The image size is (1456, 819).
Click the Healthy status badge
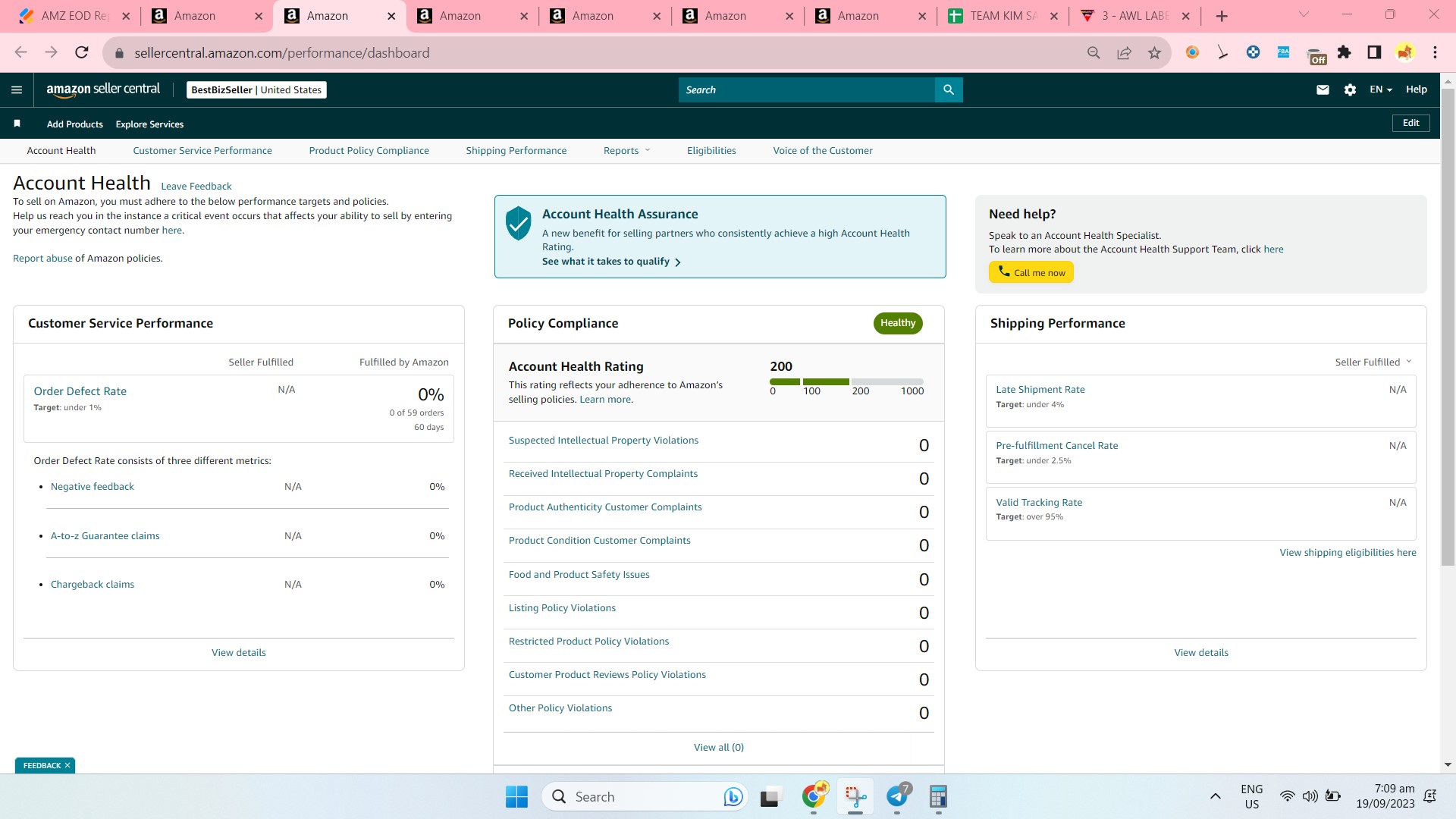898,323
